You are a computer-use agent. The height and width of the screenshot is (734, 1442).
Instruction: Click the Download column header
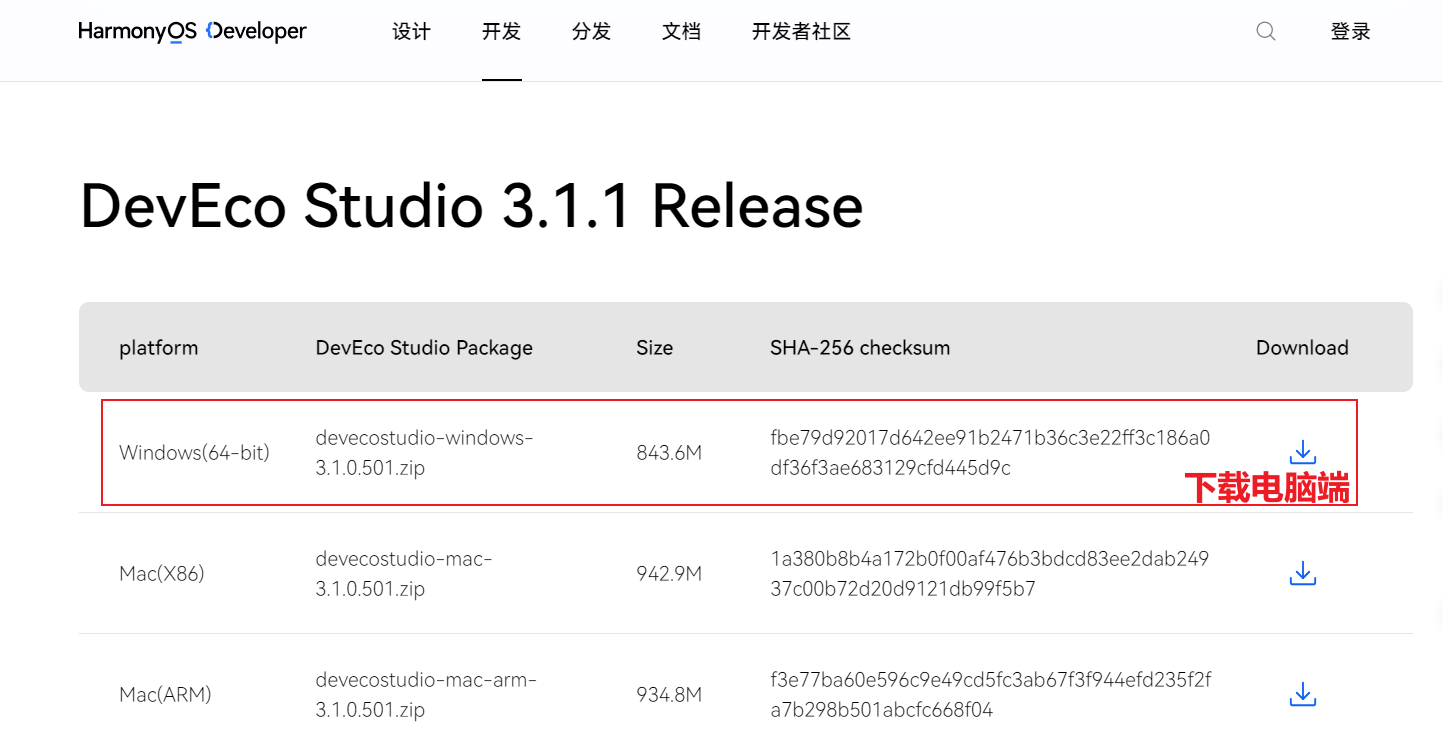click(x=1302, y=348)
